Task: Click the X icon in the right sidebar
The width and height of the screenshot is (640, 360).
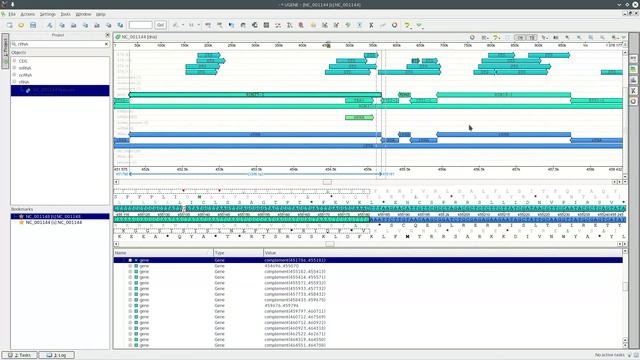Action: [x=633, y=91]
